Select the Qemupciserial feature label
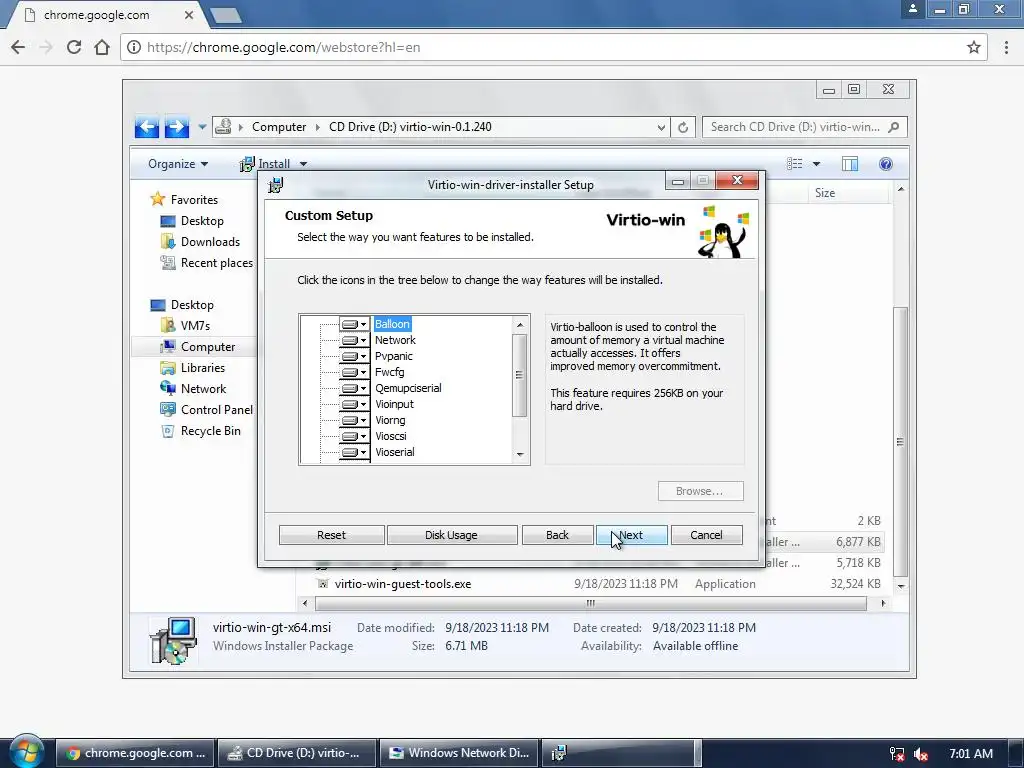Viewport: 1024px width, 768px height. 408,388
